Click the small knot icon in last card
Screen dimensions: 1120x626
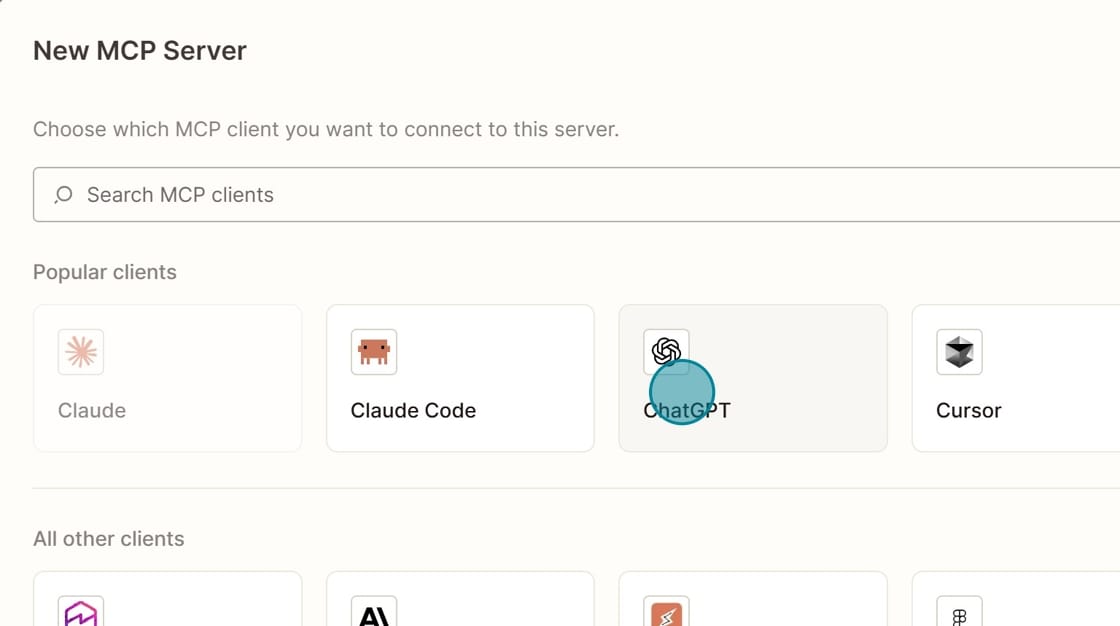[x=959, y=613]
